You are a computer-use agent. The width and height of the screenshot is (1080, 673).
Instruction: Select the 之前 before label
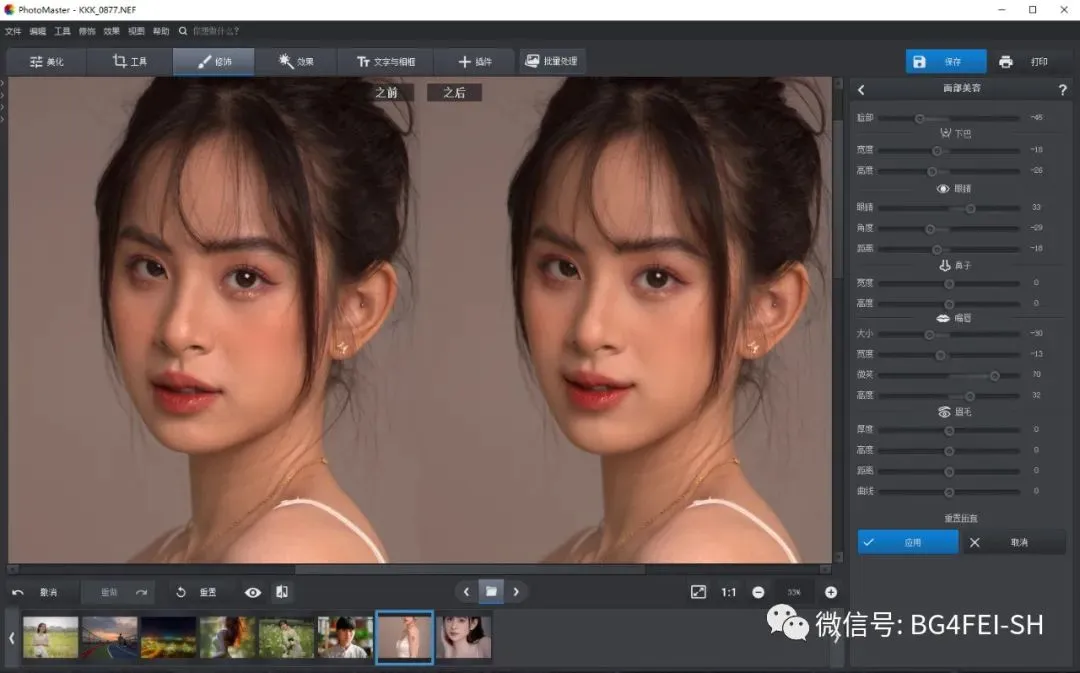point(386,92)
